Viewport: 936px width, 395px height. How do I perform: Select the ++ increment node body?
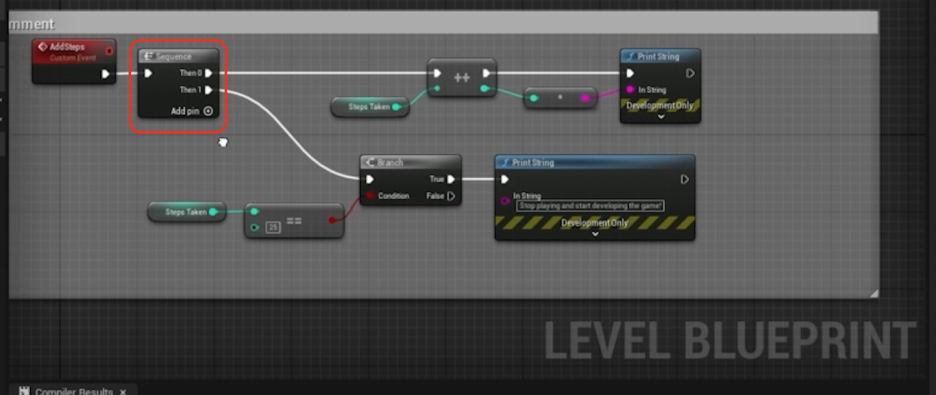(461, 78)
